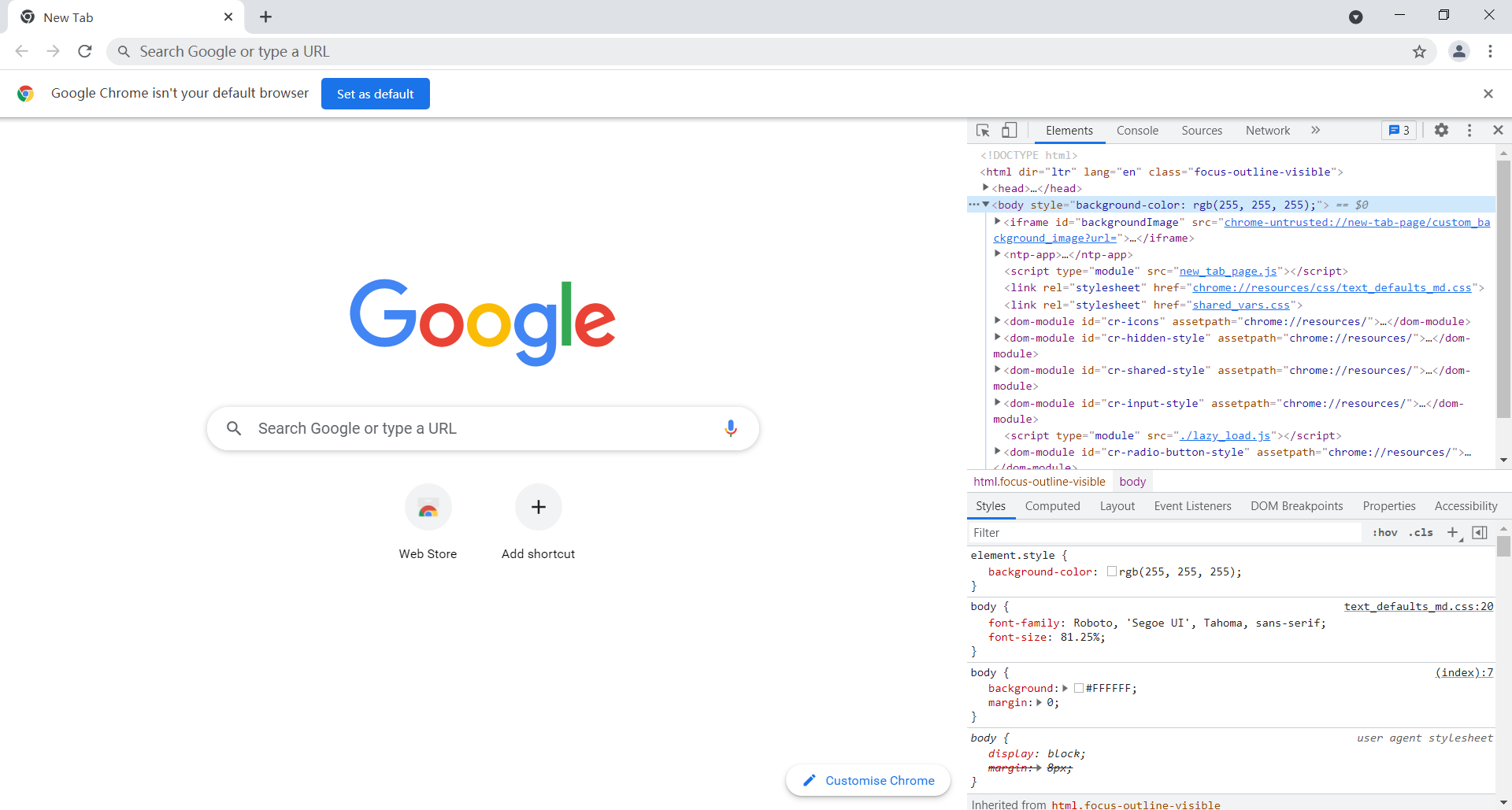
Task: Open the ./lazy_load.js script link
Action: click(1225, 435)
